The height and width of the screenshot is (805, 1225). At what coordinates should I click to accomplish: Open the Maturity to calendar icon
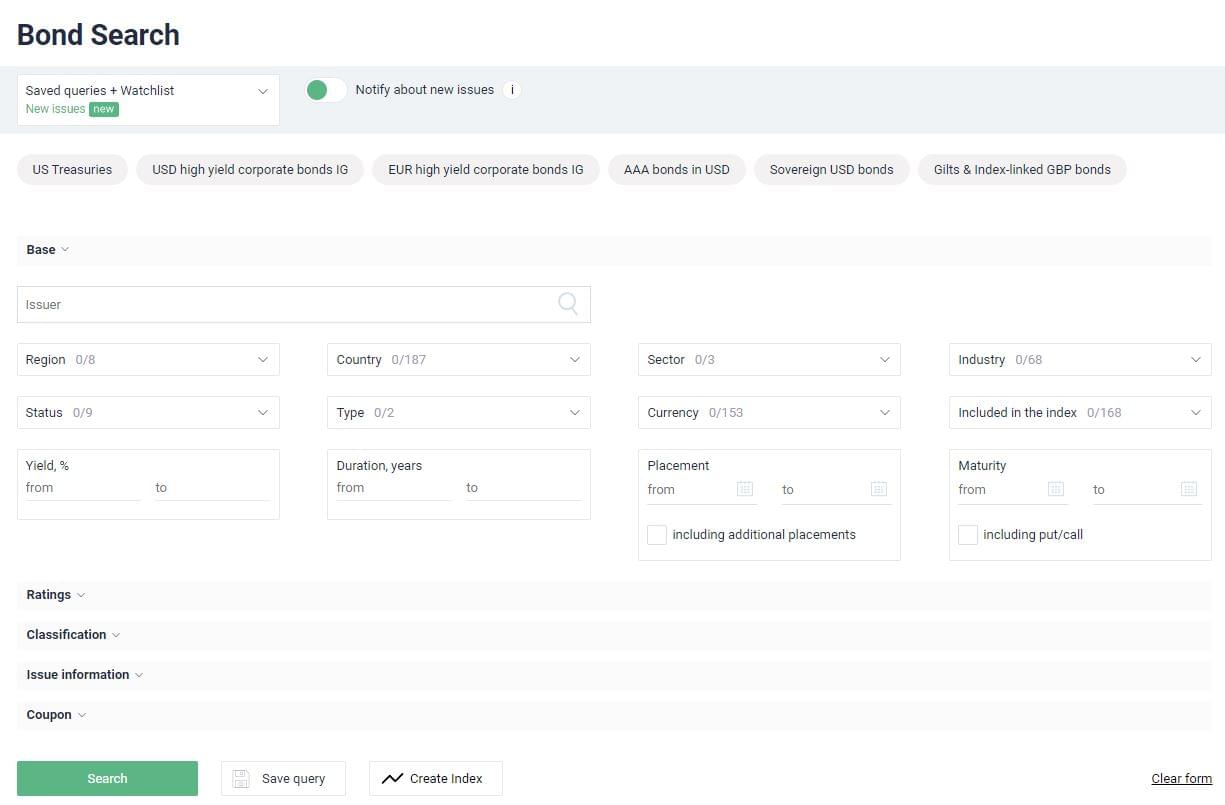tap(1188, 489)
